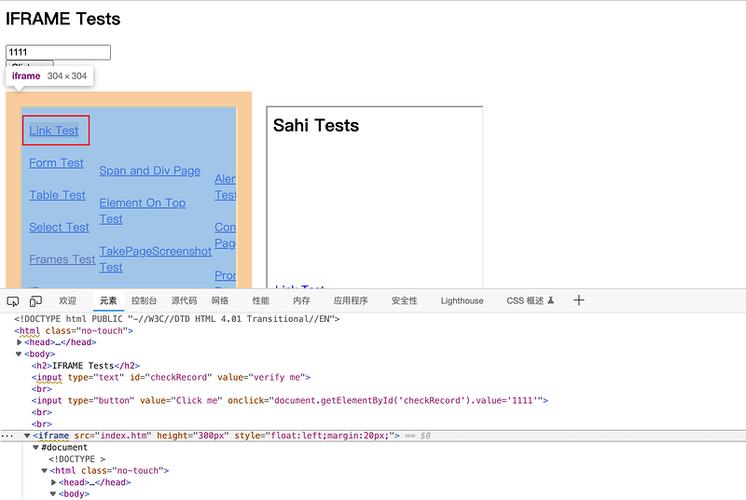
Task: Open the Table Test link
Action: click(x=57, y=195)
